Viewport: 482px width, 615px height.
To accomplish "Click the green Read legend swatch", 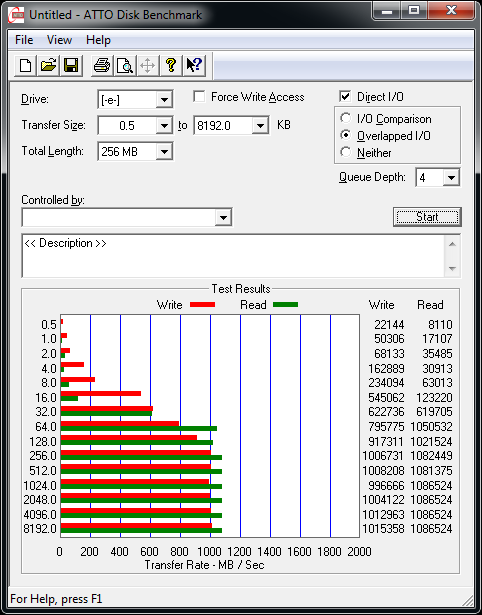I will click(286, 305).
